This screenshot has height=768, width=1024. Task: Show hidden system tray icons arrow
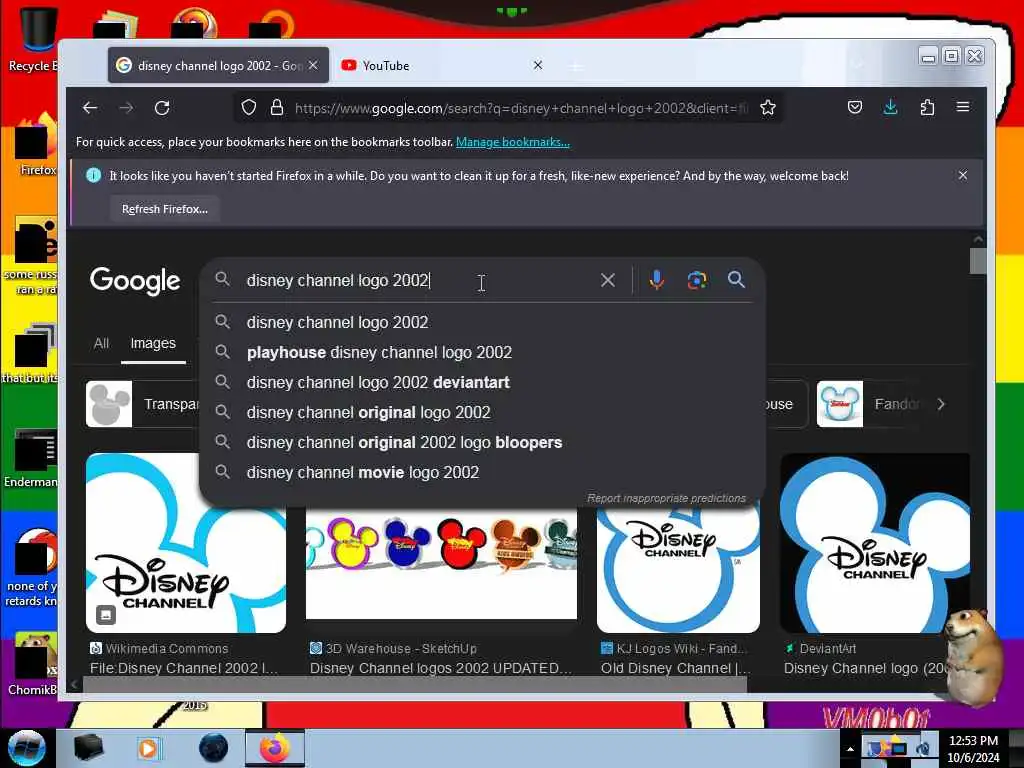(x=850, y=749)
